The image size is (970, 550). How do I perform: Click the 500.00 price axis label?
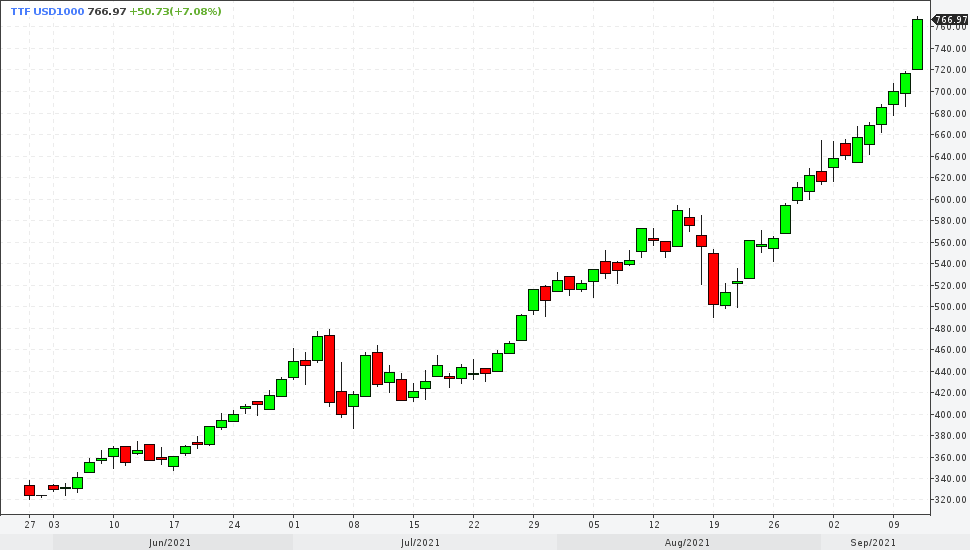tap(951, 307)
